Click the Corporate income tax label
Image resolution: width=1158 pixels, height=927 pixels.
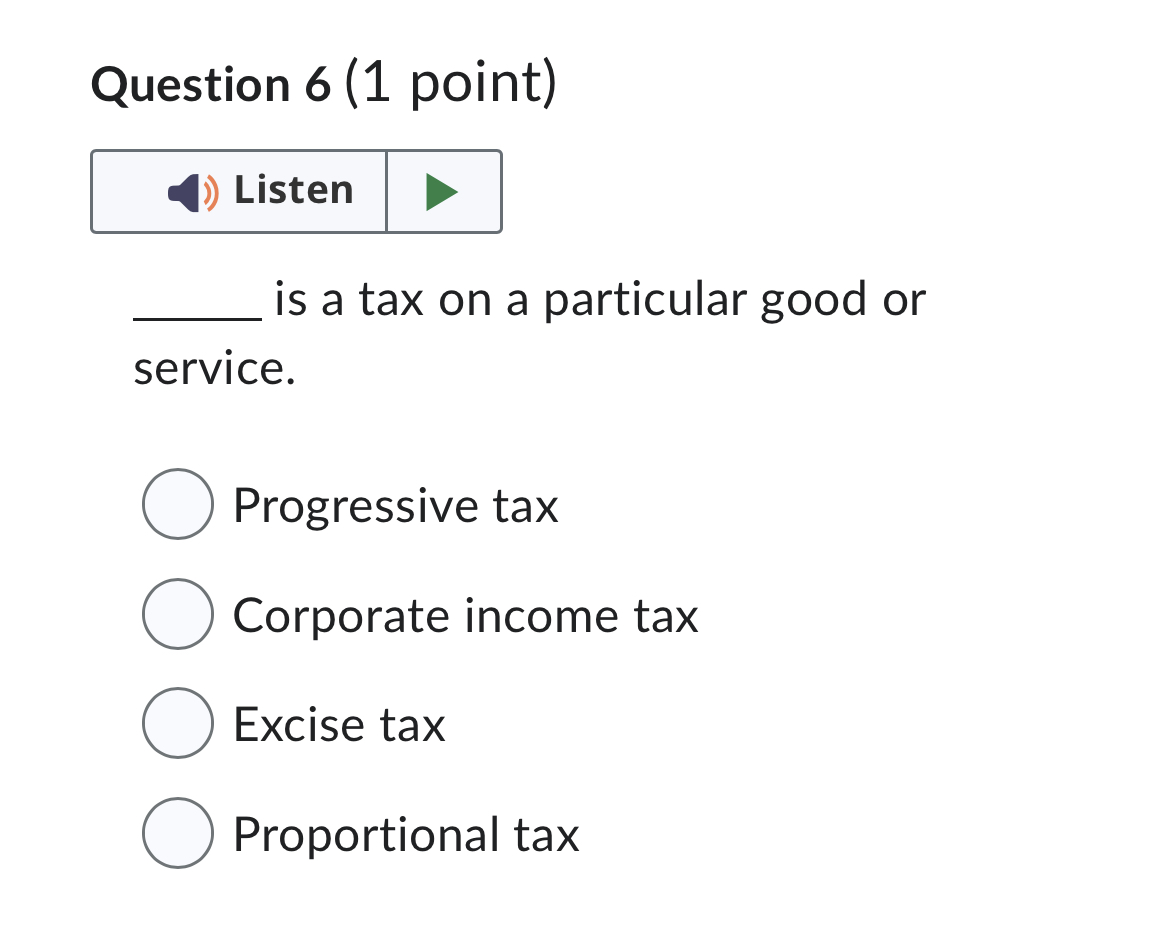point(464,614)
